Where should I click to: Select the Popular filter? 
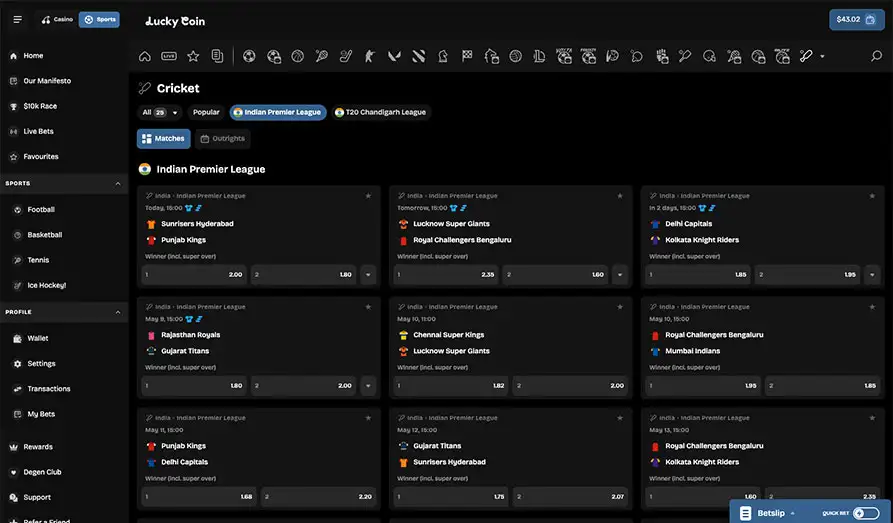[x=206, y=112]
